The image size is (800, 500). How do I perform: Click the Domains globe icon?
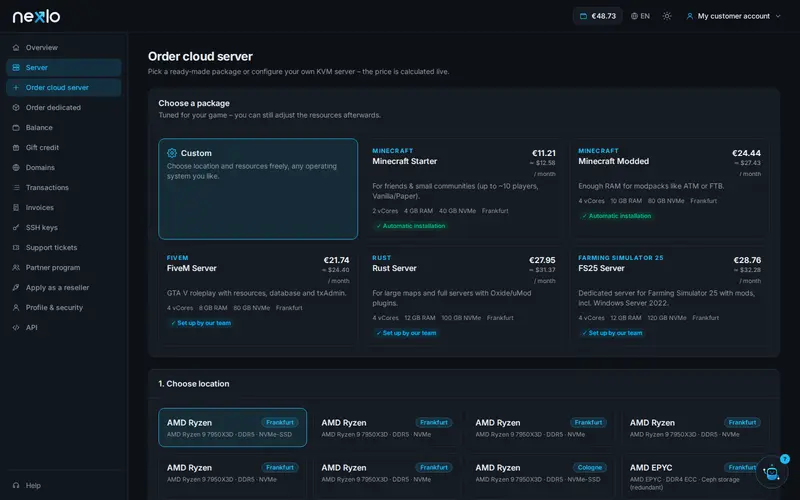coord(16,167)
